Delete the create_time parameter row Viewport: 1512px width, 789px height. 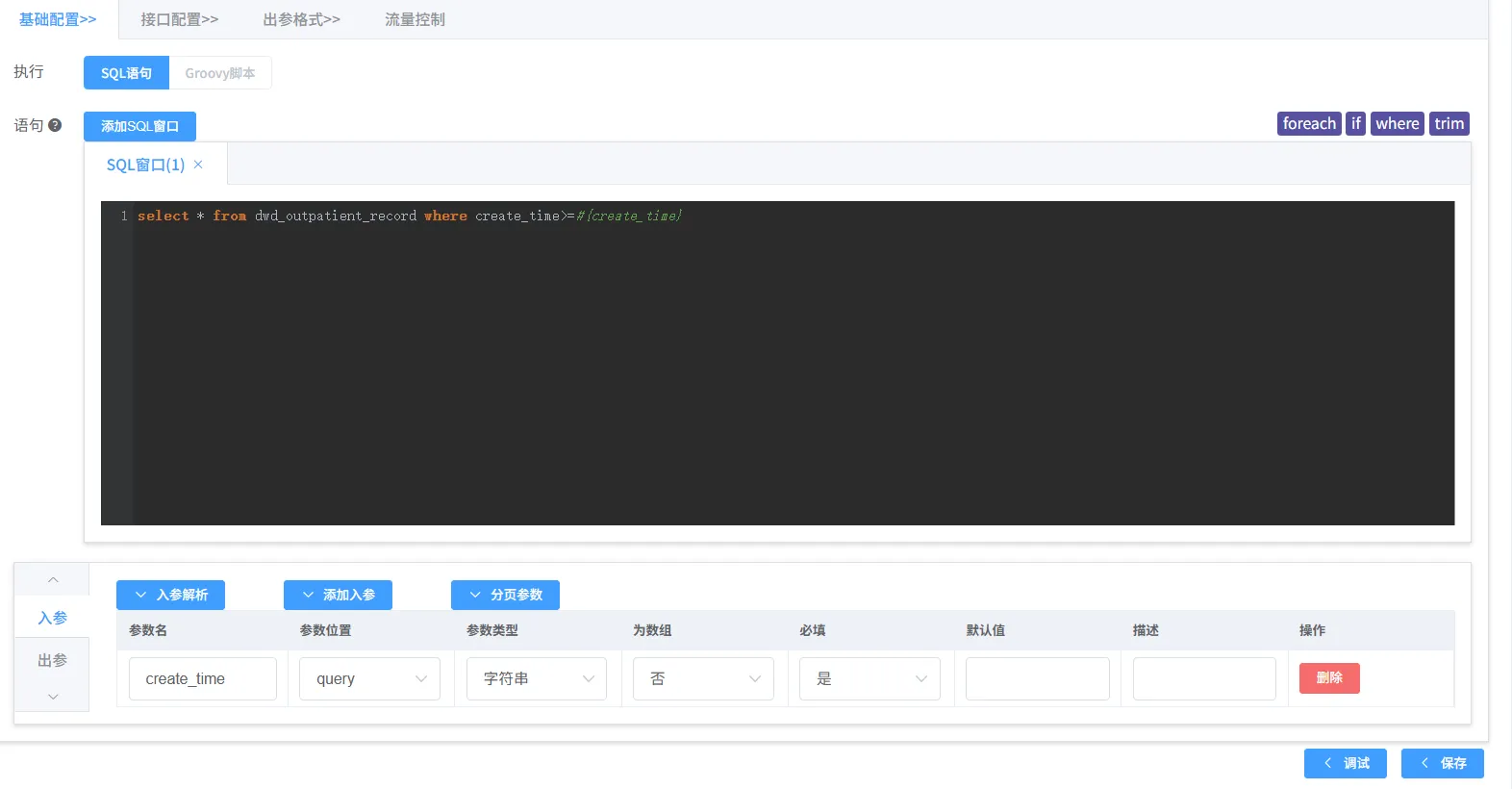(x=1329, y=678)
